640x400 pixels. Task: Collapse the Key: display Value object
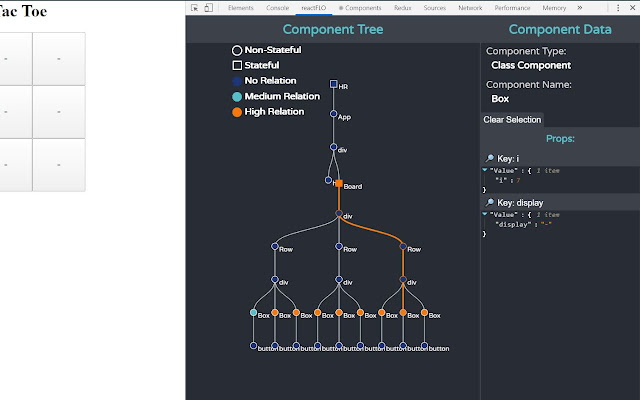tap(485, 213)
